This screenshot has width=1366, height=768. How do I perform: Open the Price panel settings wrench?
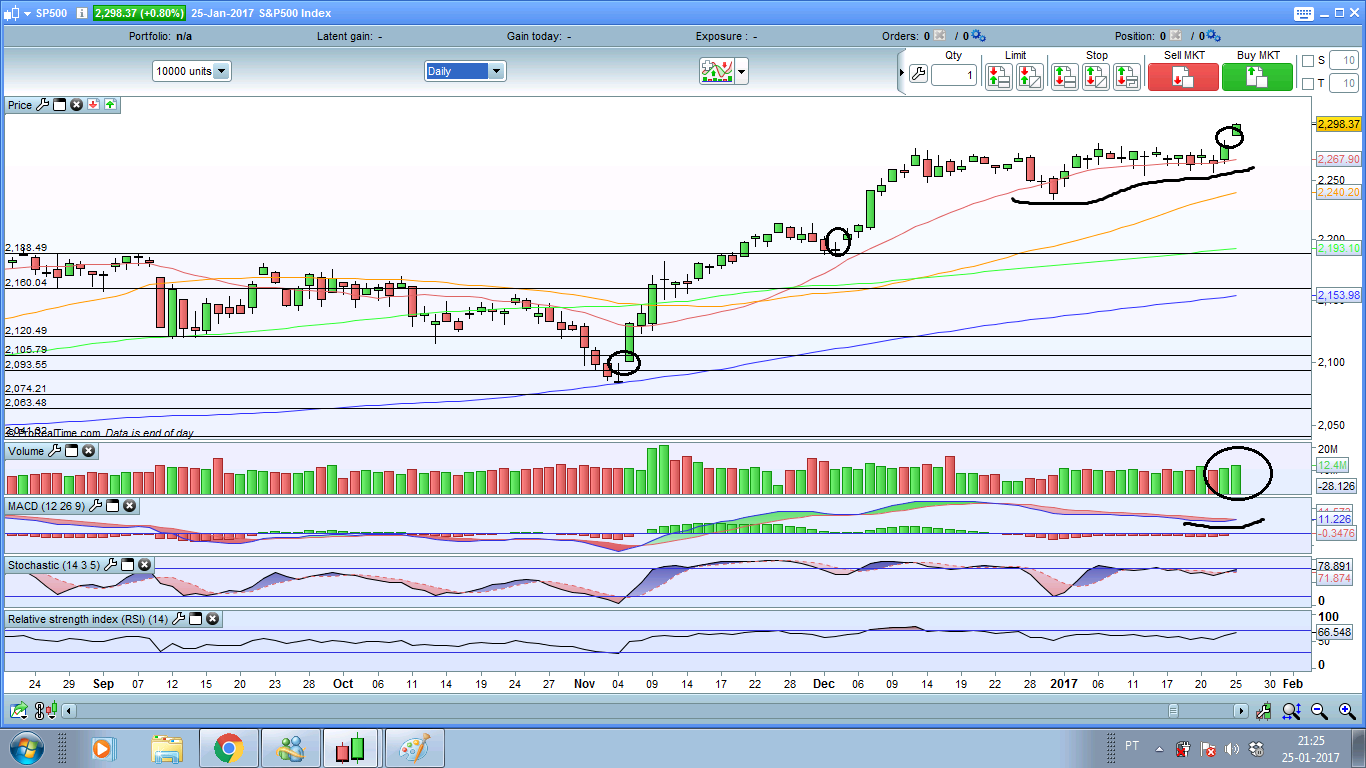[x=42, y=104]
